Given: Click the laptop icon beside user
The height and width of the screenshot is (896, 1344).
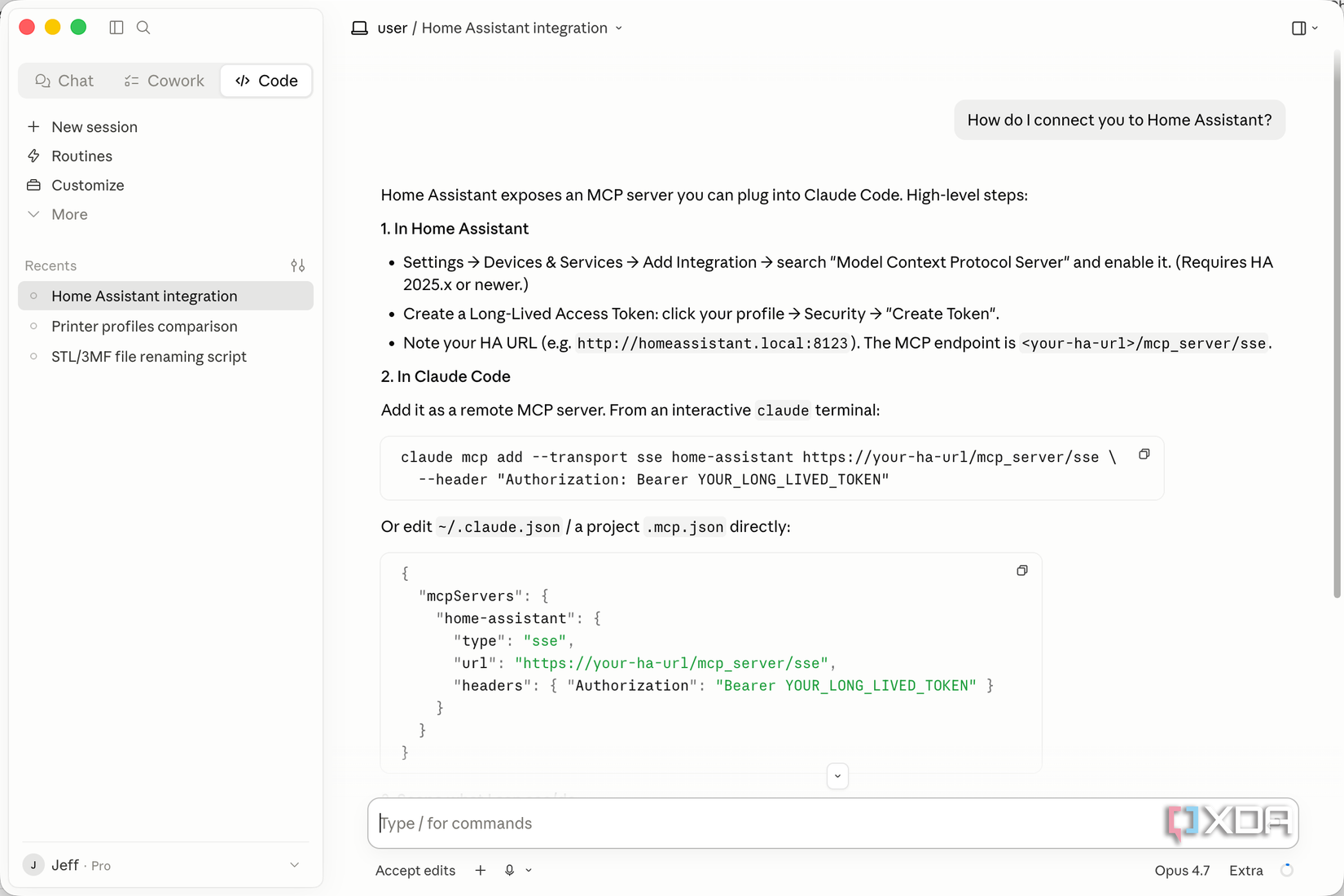Looking at the screenshot, I should click(x=359, y=28).
